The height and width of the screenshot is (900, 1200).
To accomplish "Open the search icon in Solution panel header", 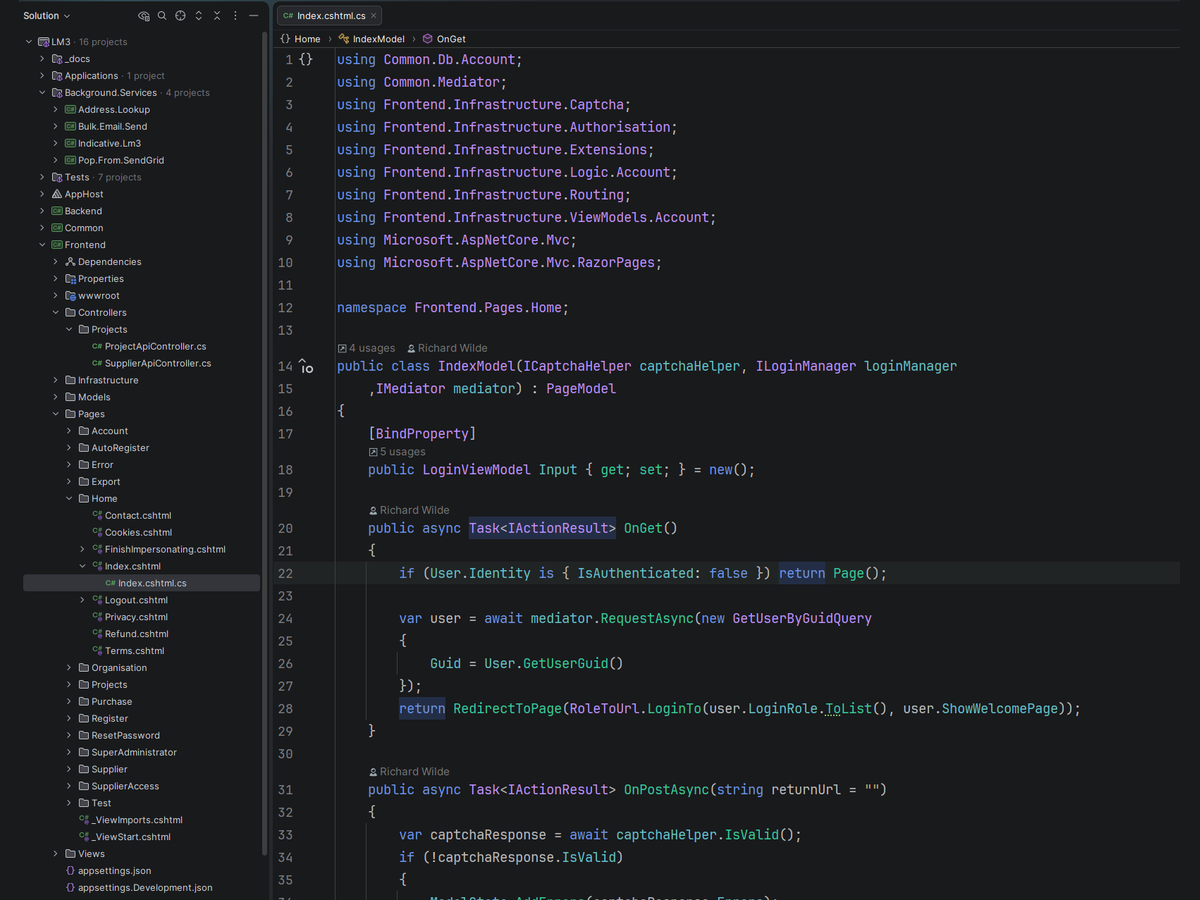I will [x=162, y=16].
